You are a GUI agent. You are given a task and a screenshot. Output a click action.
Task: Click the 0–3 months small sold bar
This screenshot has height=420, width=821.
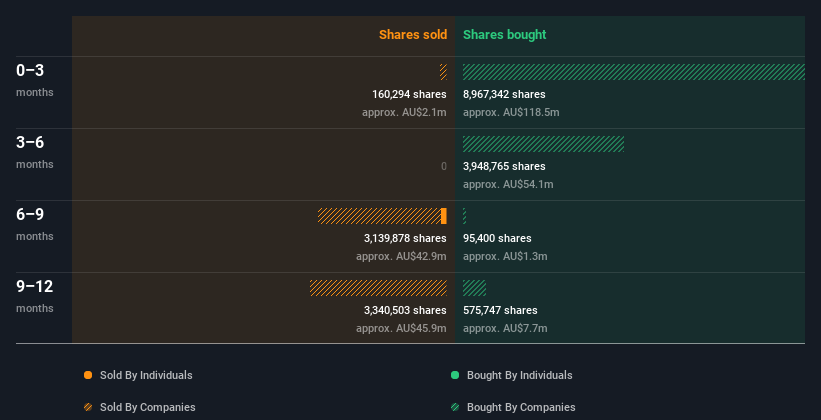[443, 72]
